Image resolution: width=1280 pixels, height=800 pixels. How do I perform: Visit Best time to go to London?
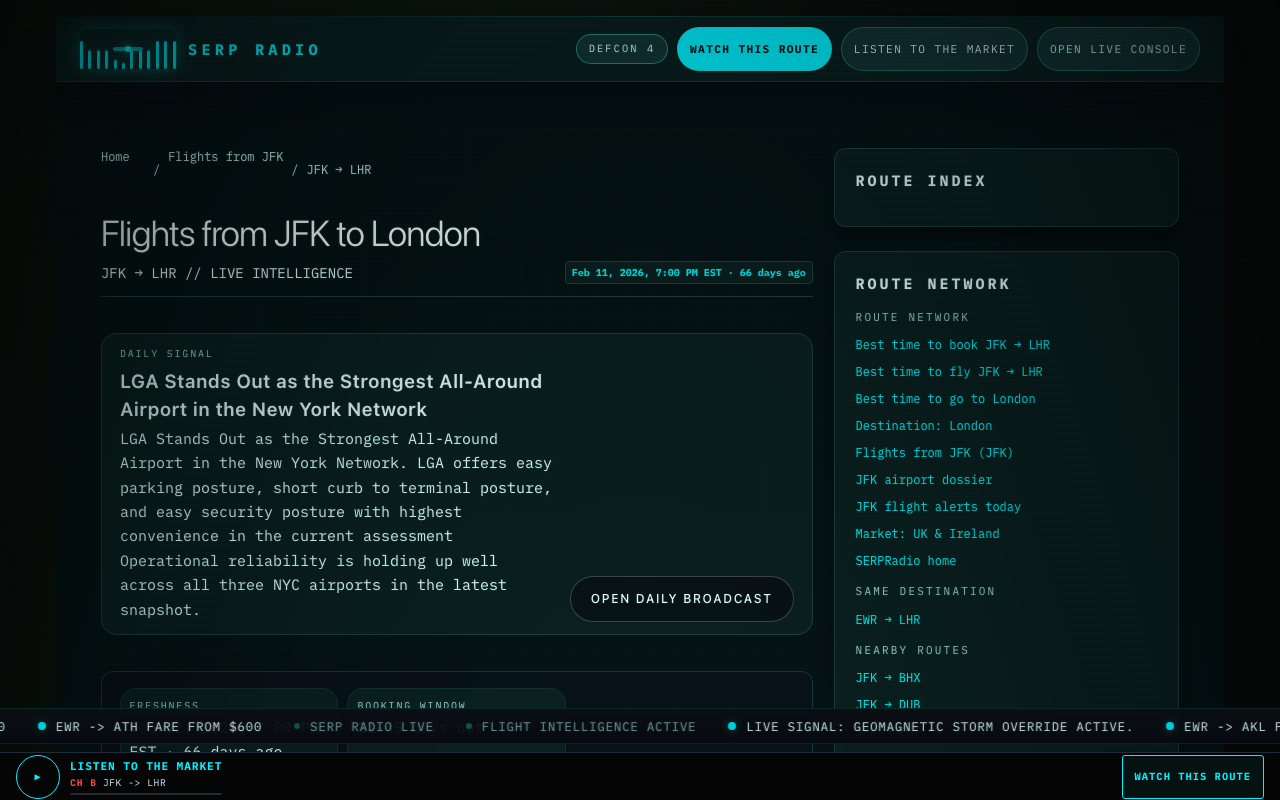(x=945, y=399)
